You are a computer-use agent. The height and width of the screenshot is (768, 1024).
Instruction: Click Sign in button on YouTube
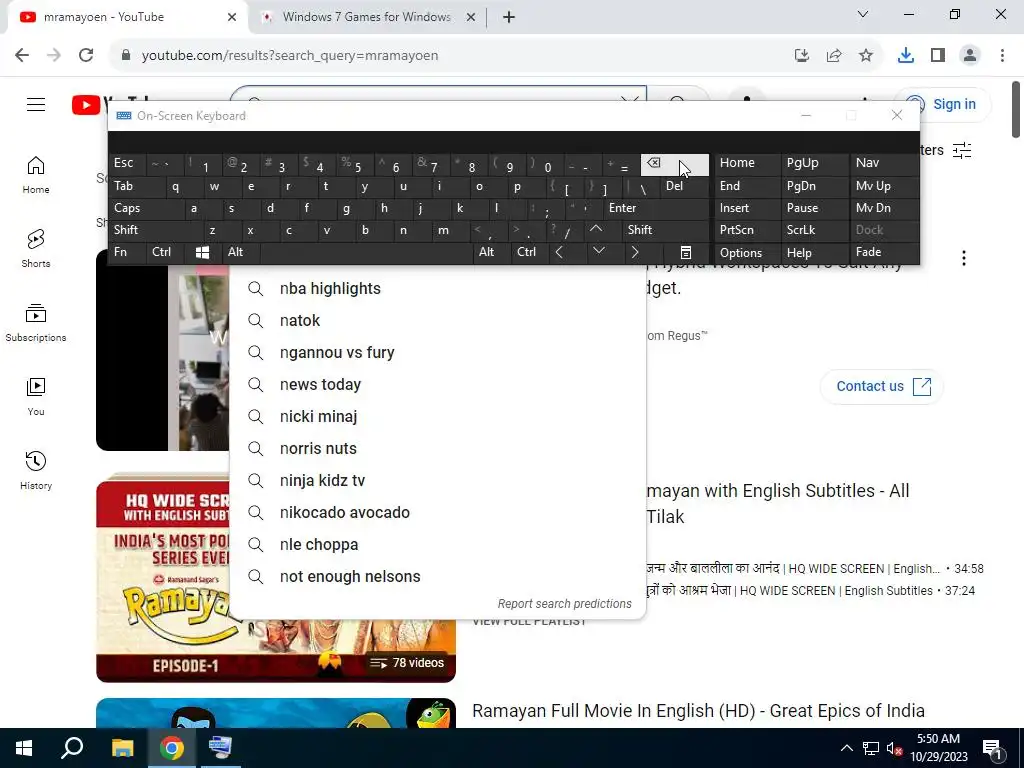(x=943, y=104)
